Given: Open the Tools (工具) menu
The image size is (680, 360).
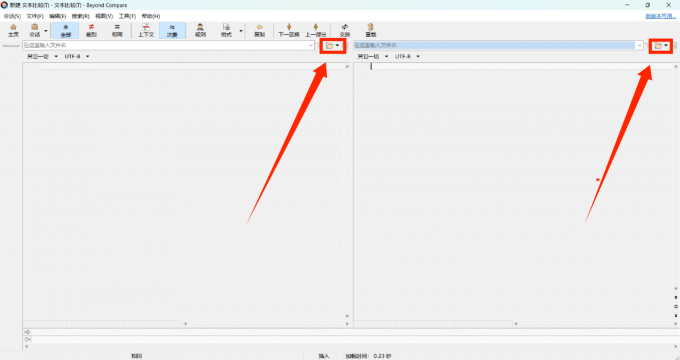Looking at the screenshot, I should pos(127,16).
